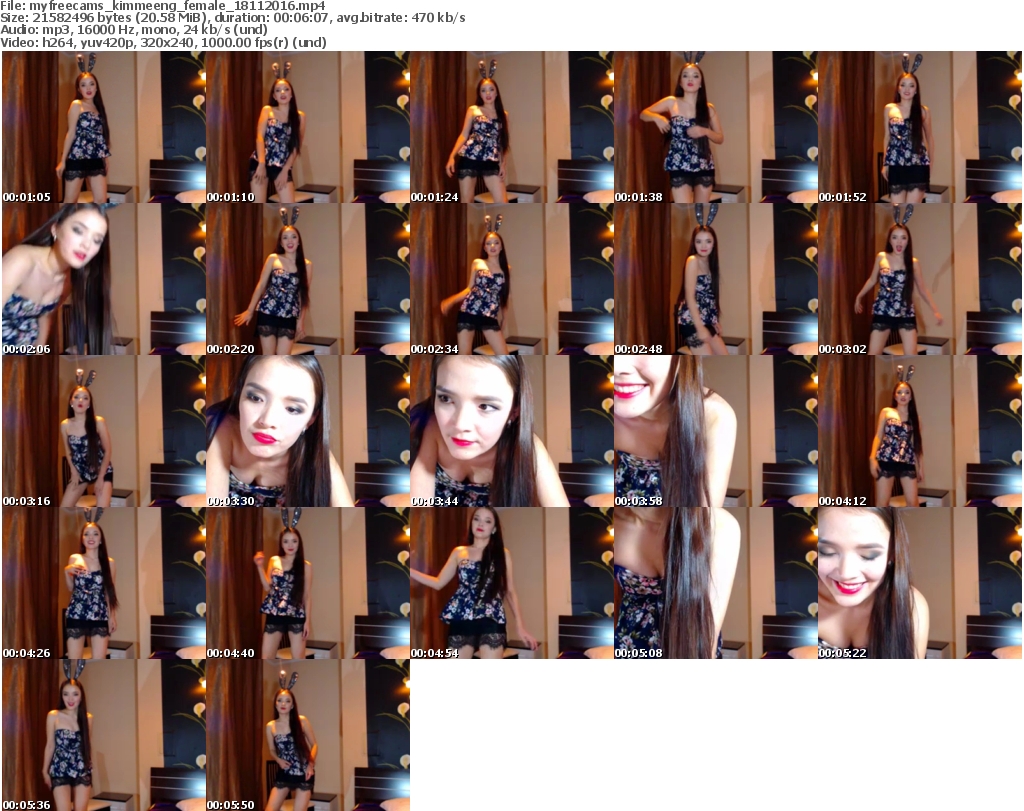Select the thumbnail labeled 00:01:52
The image size is (1024, 811).
pos(919,127)
